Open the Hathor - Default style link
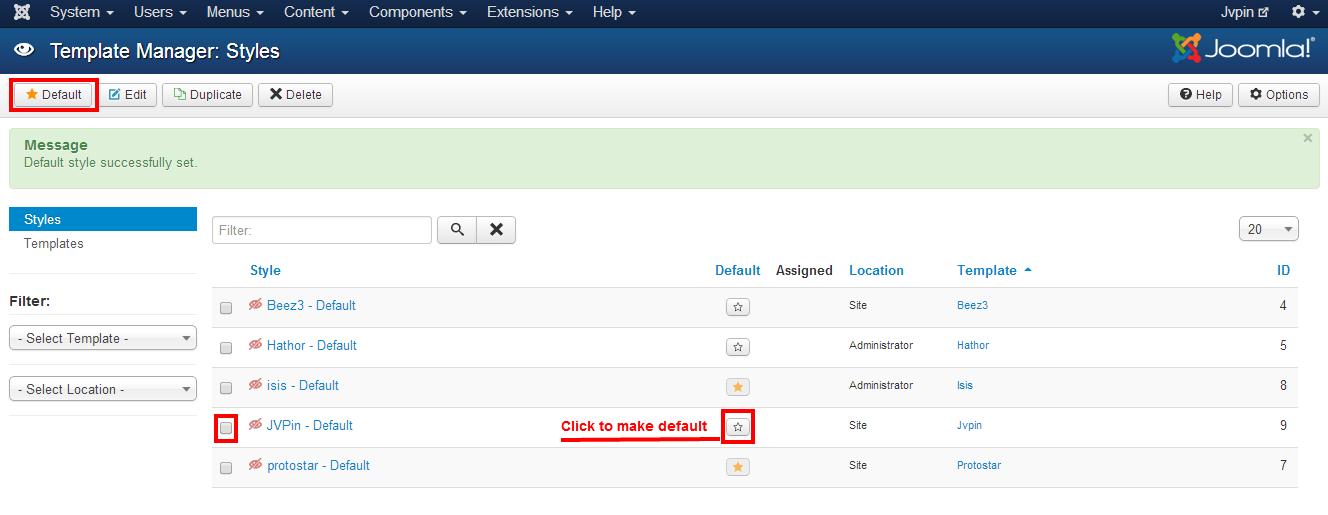The image size is (1328, 515). 311,345
